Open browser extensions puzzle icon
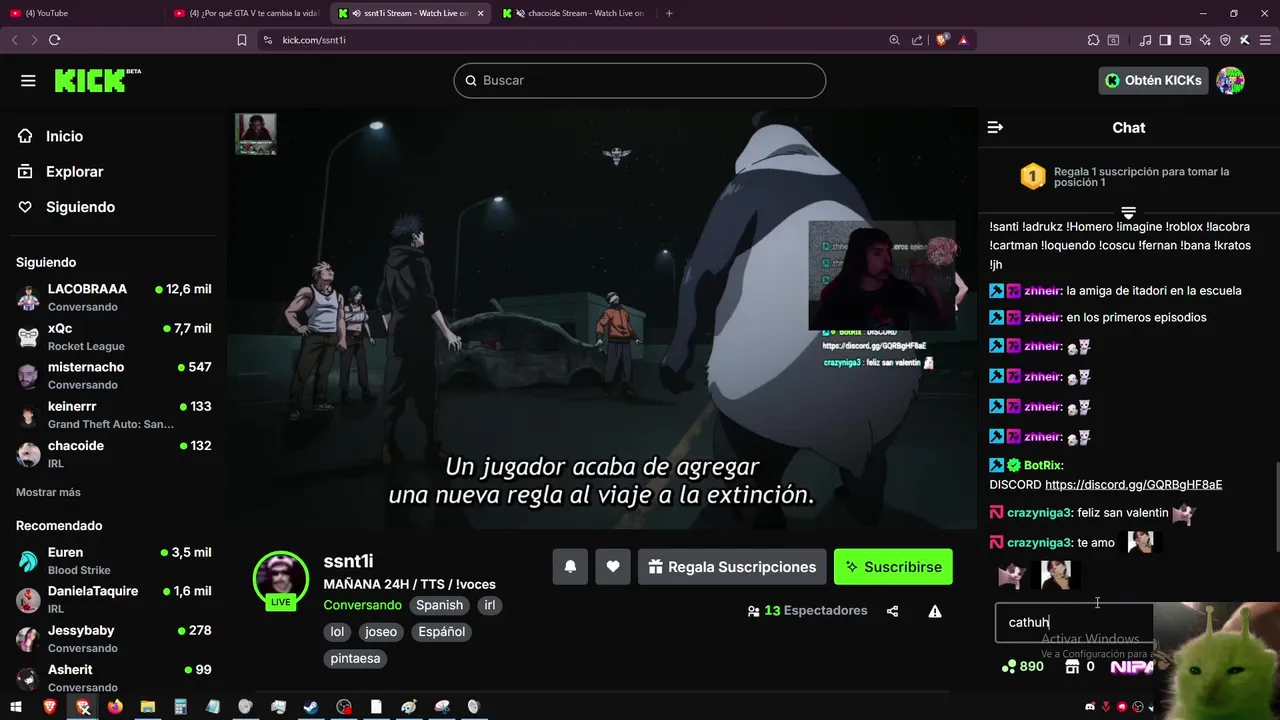This screenshot has width=1280, height=720. click(1093, 40)
